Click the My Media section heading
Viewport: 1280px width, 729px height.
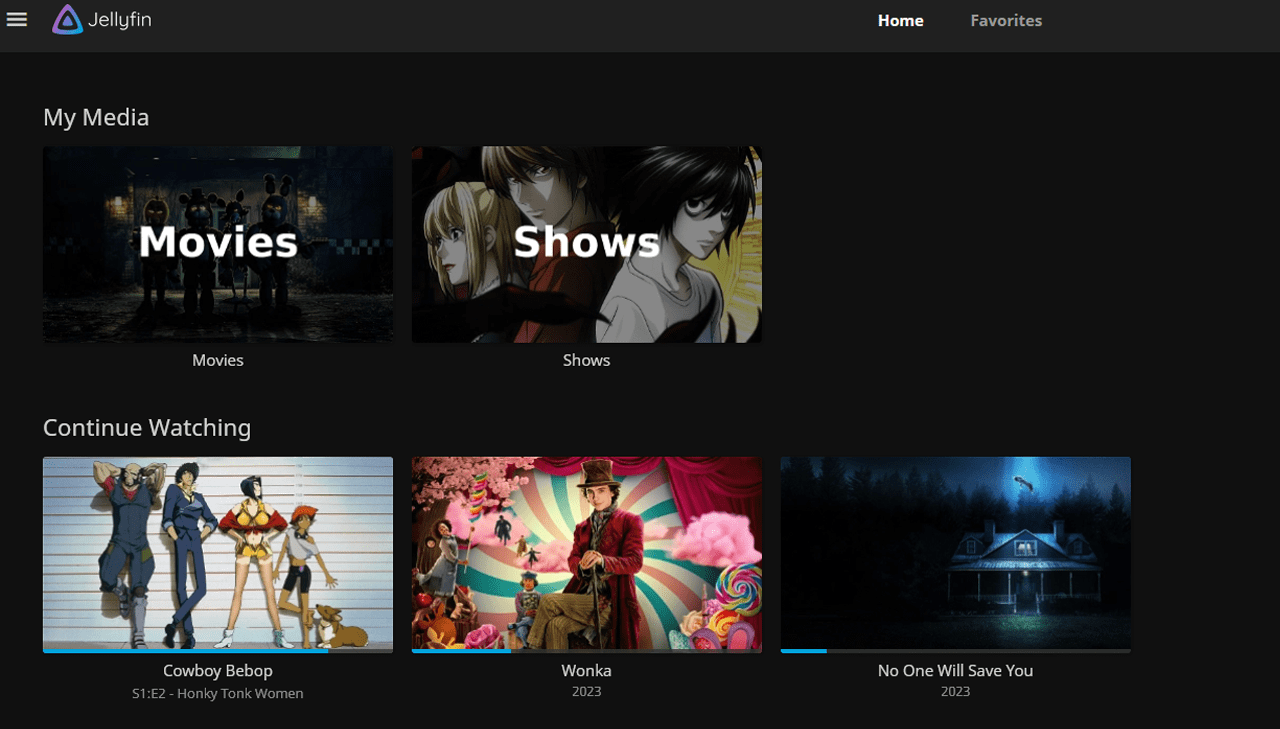(x=96, y=118)
